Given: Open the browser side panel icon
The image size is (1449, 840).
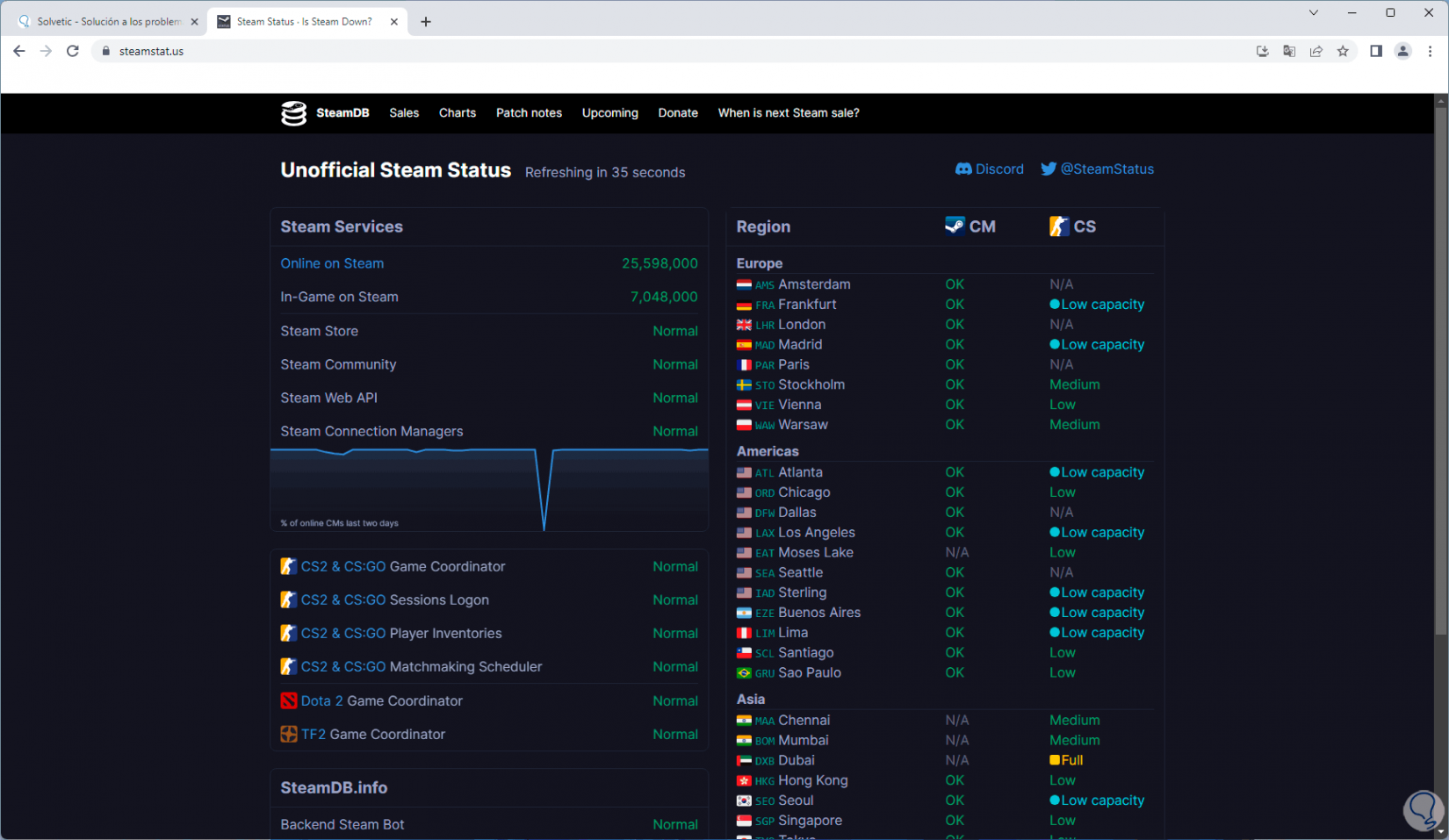Looking at the screenshot, I should [1376, 51].
